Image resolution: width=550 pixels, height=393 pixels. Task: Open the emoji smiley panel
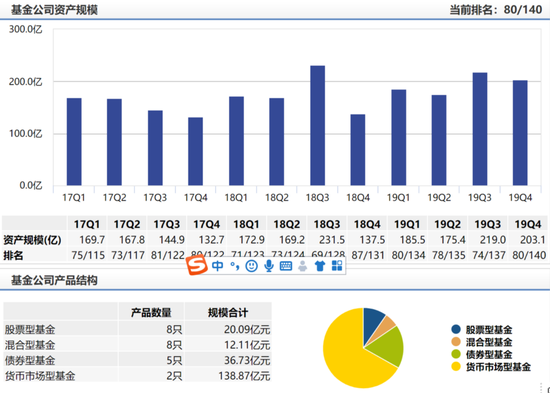pyautogui.click(x=251, y=266)
